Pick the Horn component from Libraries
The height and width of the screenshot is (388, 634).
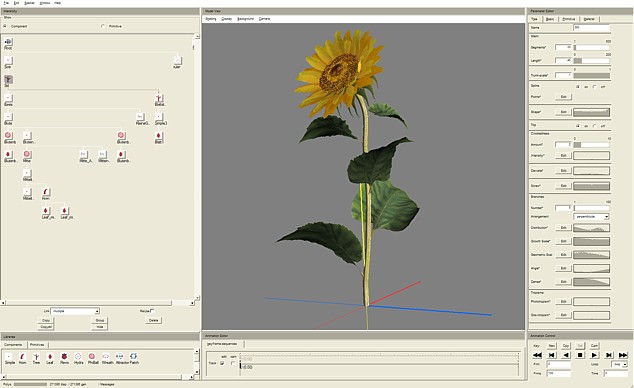point(22,358)
